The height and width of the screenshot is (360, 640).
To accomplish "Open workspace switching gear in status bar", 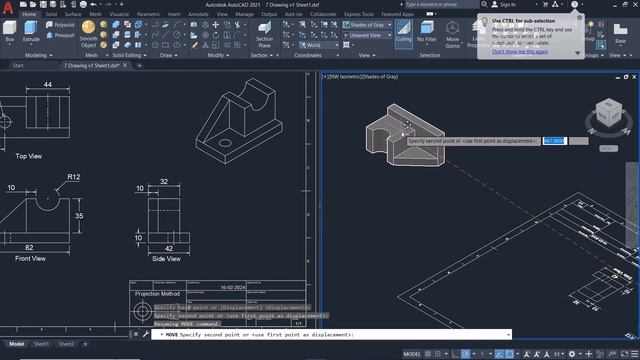I will [572, 354].
